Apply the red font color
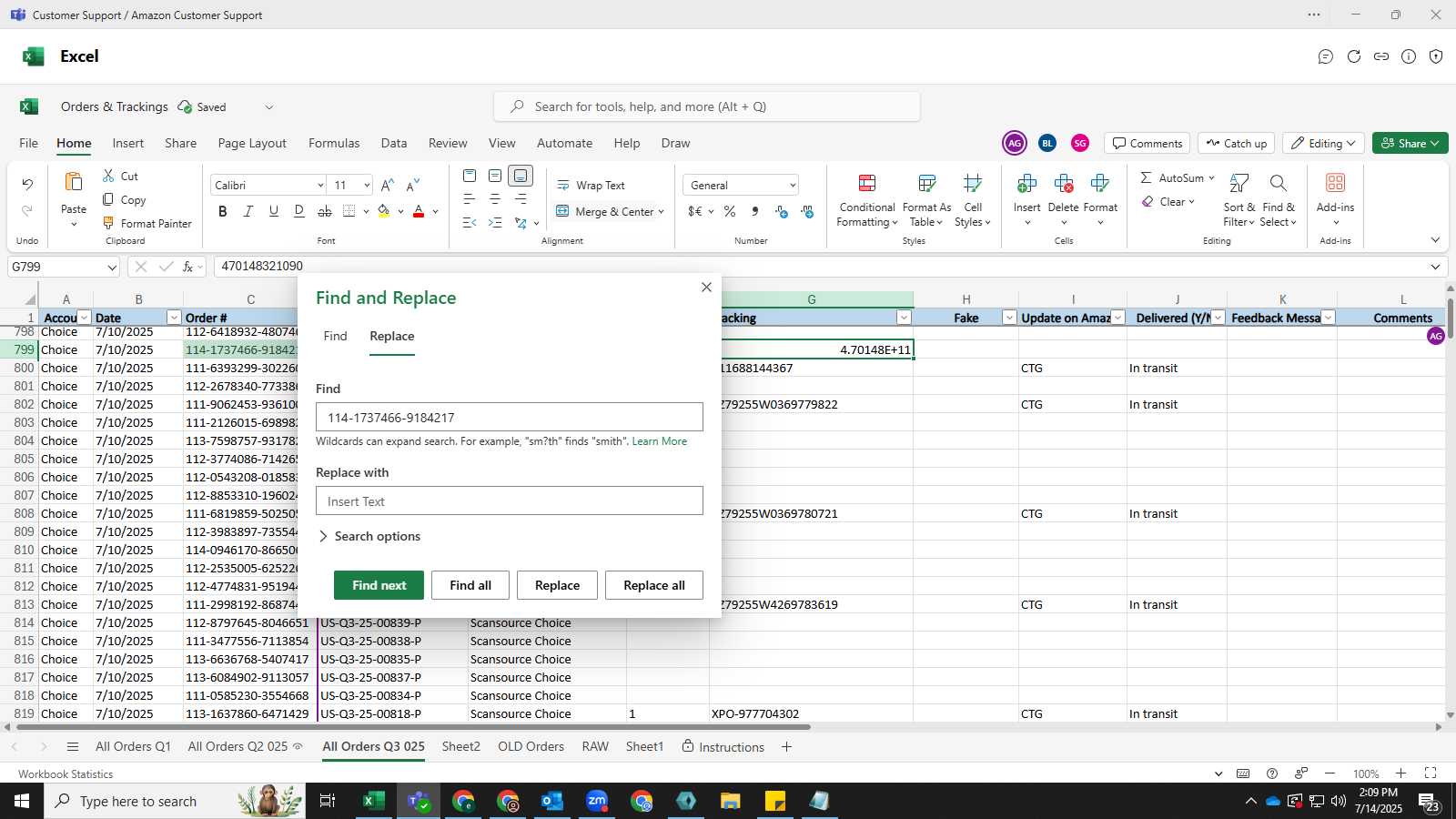Screen dimensions: 1456x819 click(419, 211)
